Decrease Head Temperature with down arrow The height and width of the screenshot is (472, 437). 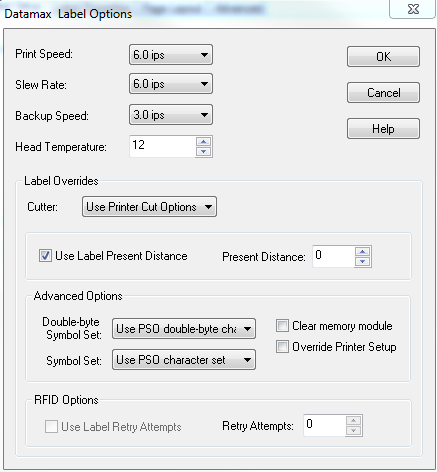point(203,152)
